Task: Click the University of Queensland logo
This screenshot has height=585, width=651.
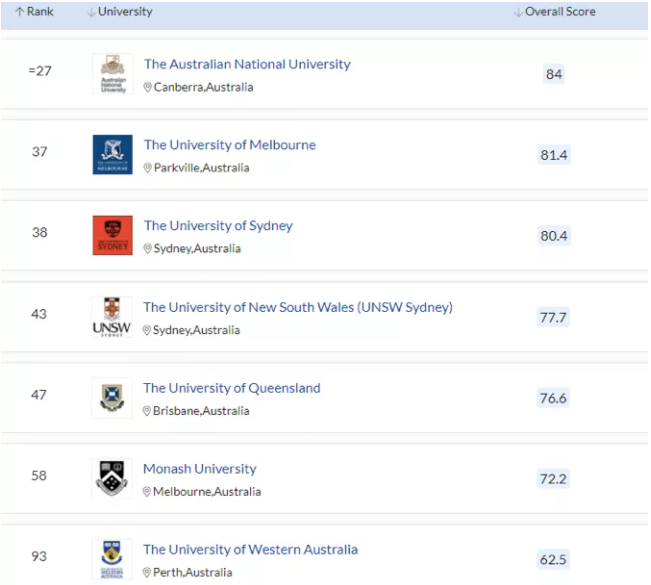Action: click(x=112, y=398)
